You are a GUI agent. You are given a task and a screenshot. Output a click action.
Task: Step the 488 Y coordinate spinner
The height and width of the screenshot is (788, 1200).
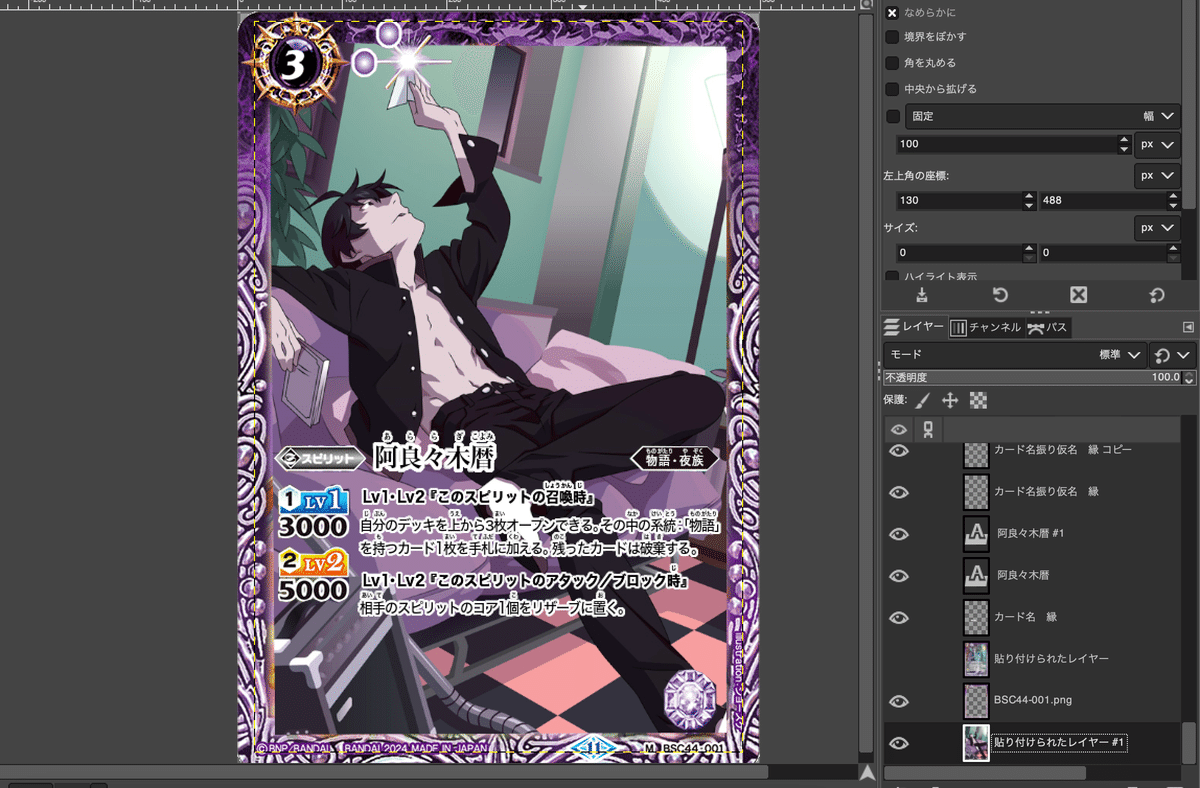click(1173, 200)
